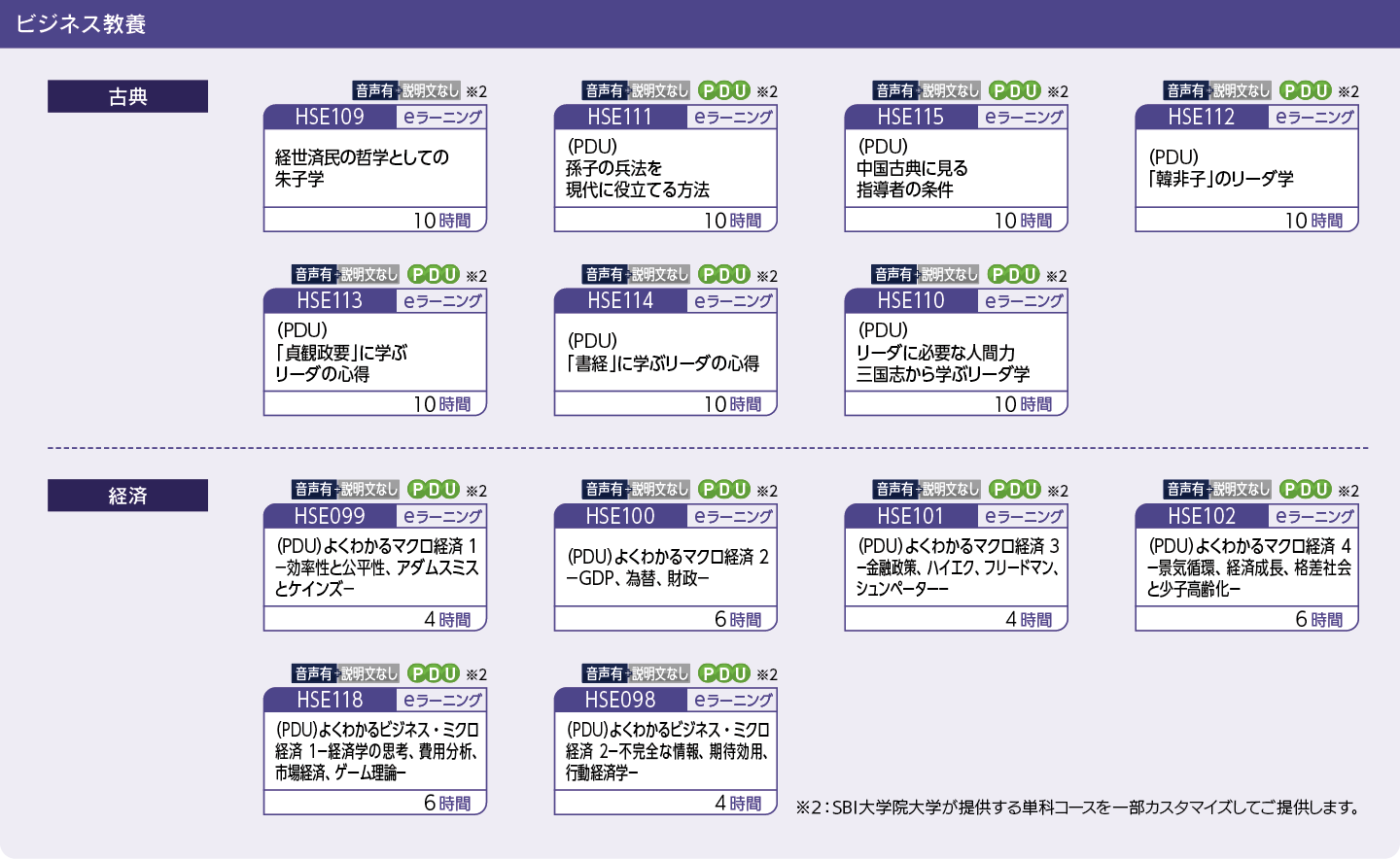Click the eラーニング tag on HSE112
This screenshot has height=859, width=1400.
pyautogui.click(x=1314, y=117)
